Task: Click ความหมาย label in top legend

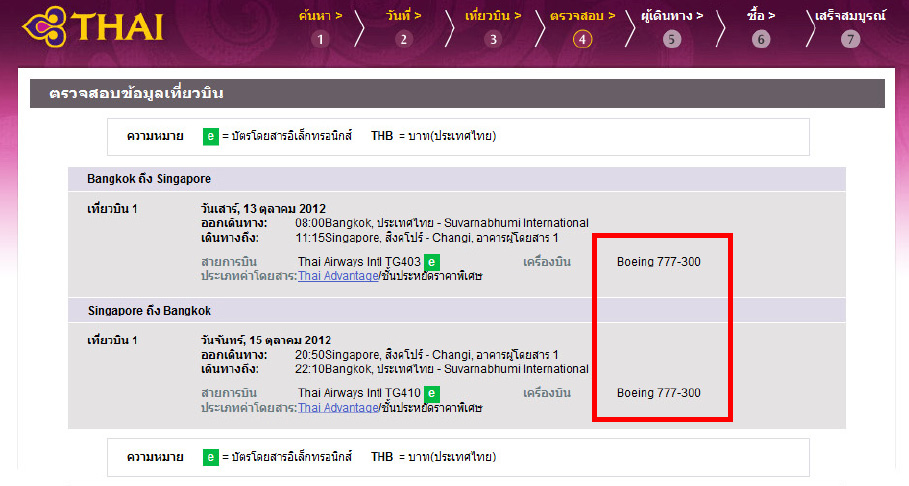Action: coord(155,136)
